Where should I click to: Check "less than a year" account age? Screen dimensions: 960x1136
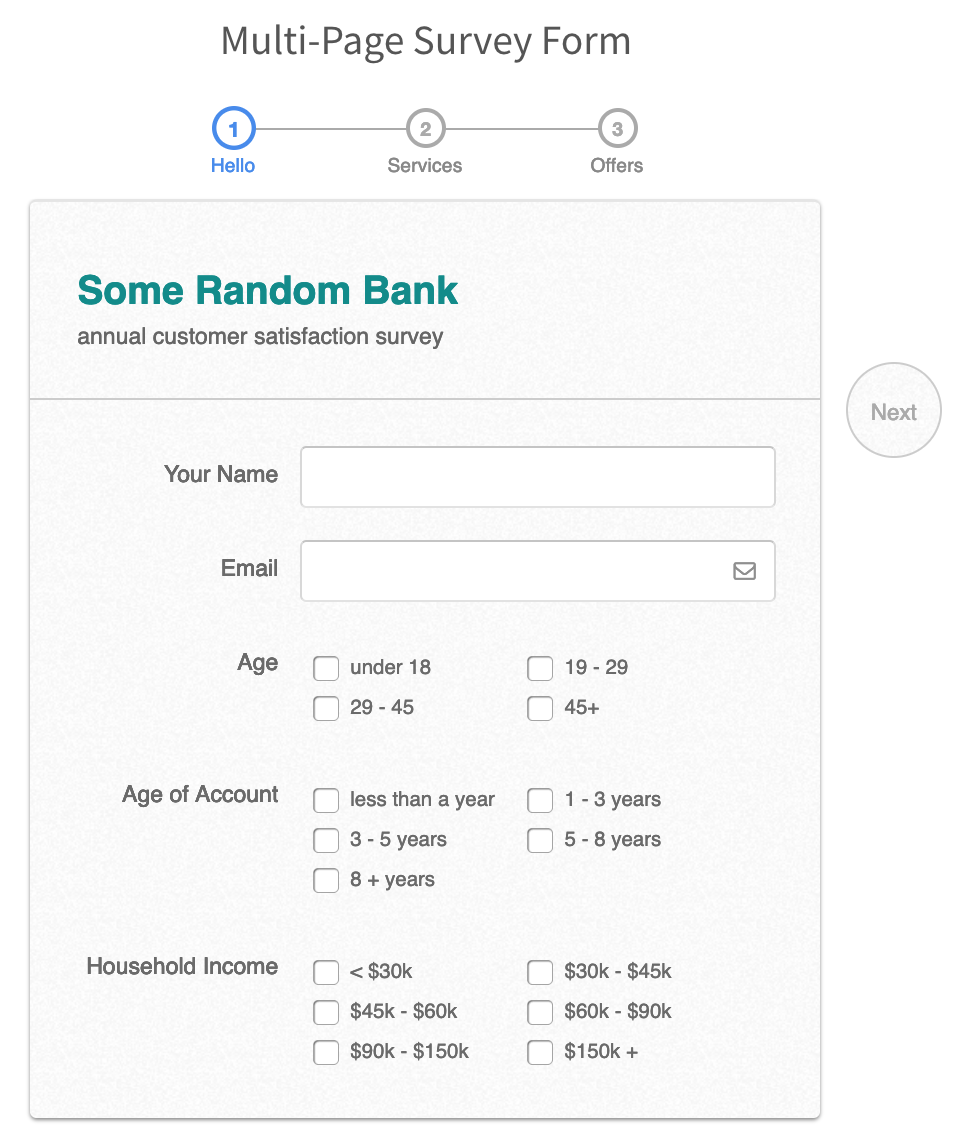326,800
